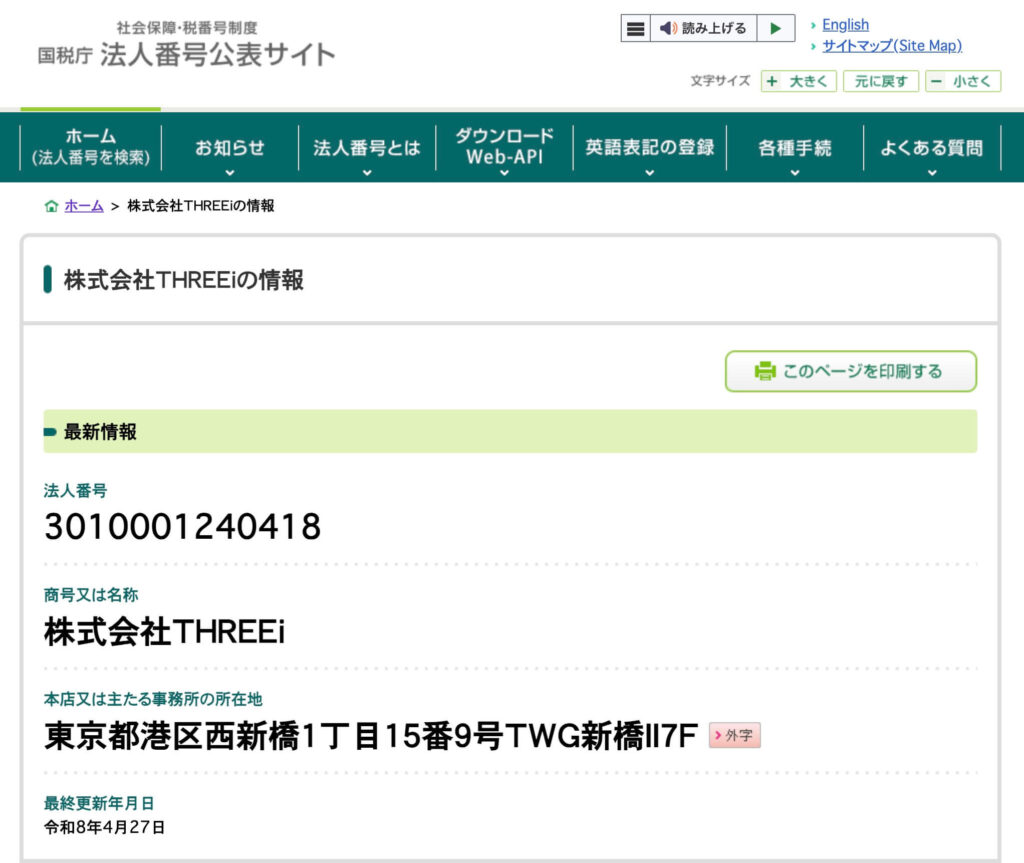This screenshot has width=1024, height=863.
Task: Select update date 令和8年4月27日
Action: click(104, 827)
